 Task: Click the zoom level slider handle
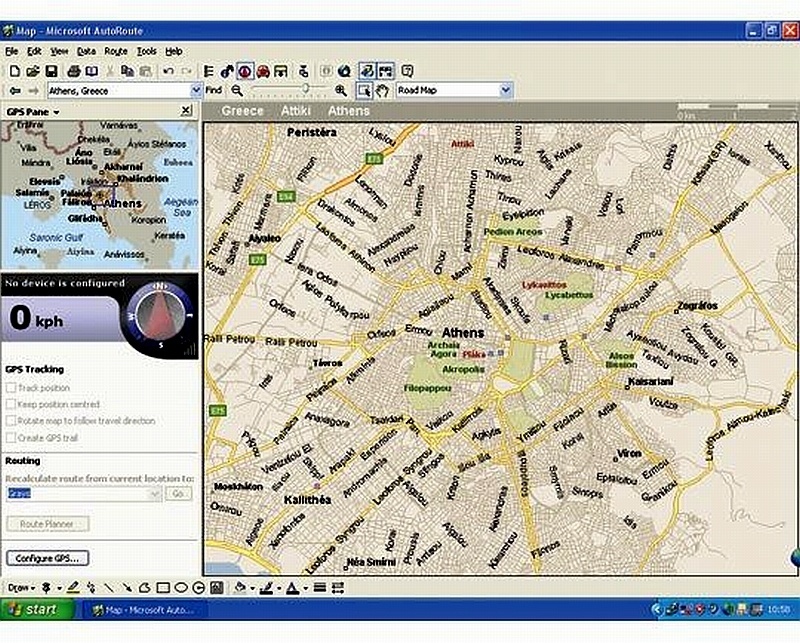coord(306,90)
